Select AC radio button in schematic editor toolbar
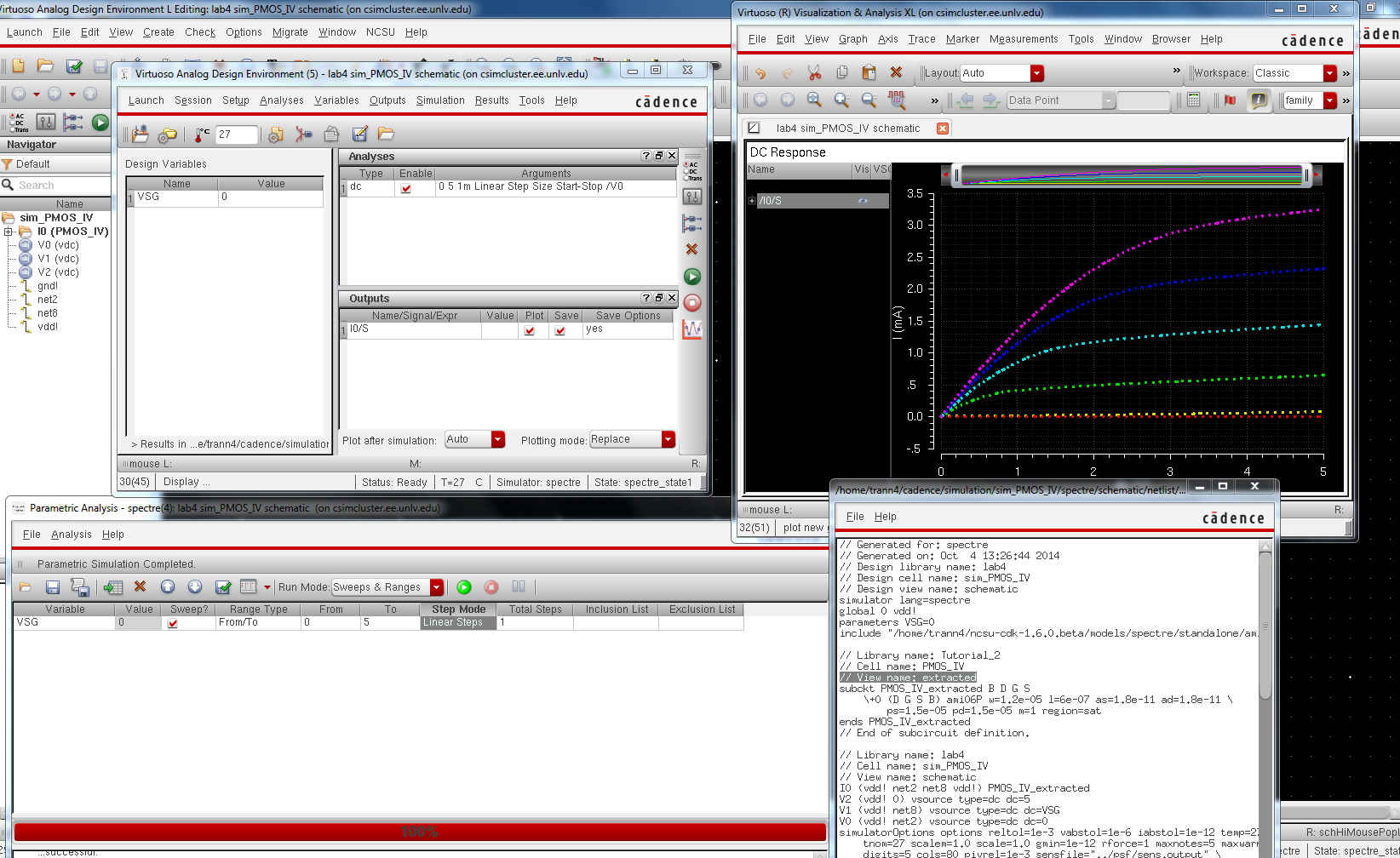 click(17, 116)
